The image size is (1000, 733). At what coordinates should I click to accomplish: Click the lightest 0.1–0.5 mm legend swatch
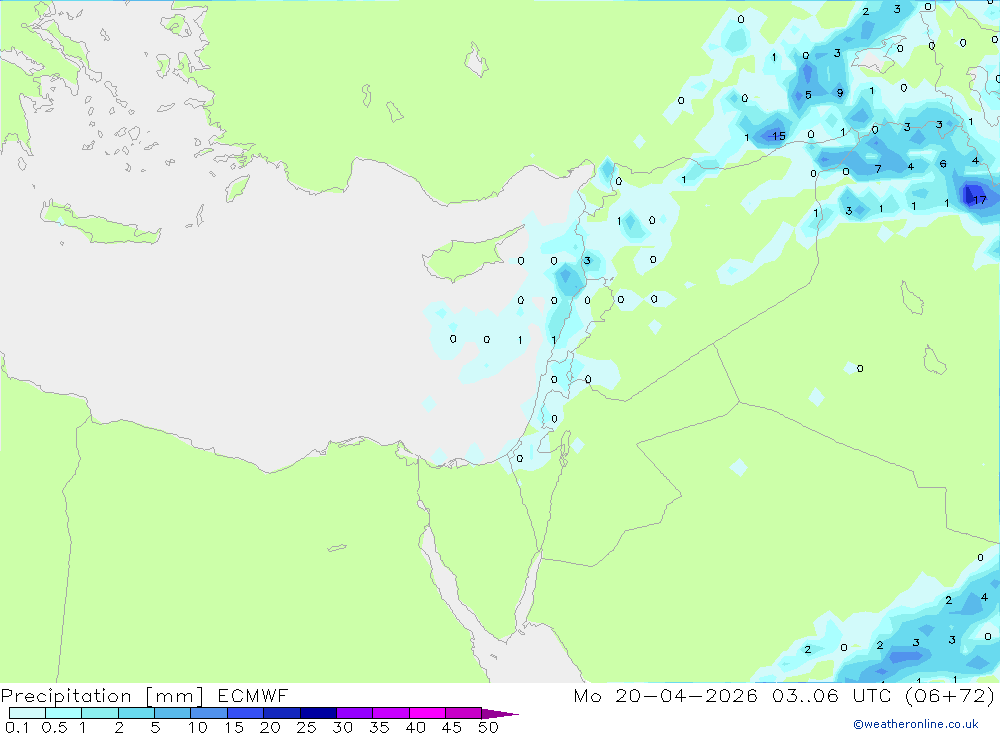click(x=27, y=713)
